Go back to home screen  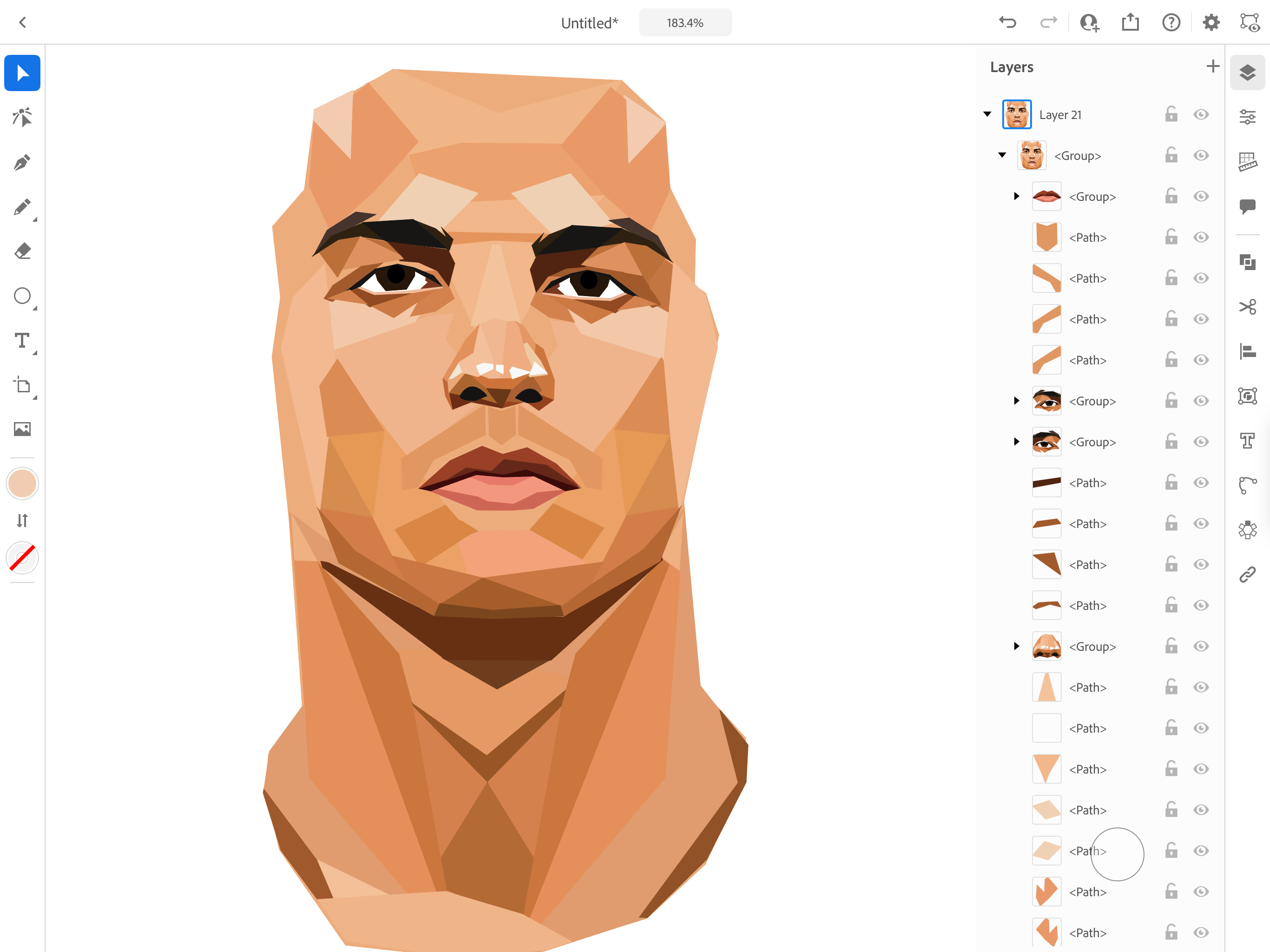coord(22,22)
